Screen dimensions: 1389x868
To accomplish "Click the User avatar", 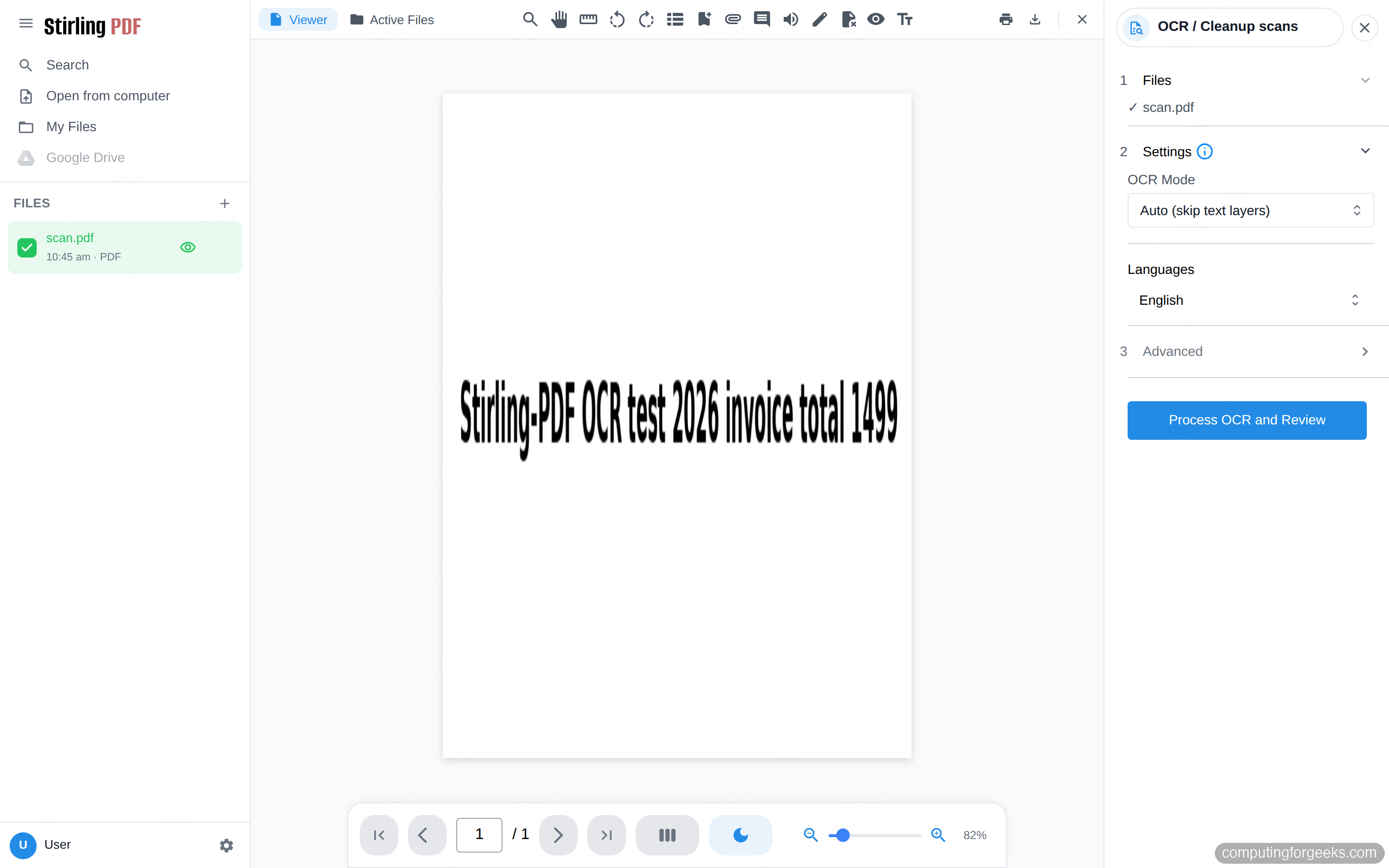I will click(x=23, y=845).
